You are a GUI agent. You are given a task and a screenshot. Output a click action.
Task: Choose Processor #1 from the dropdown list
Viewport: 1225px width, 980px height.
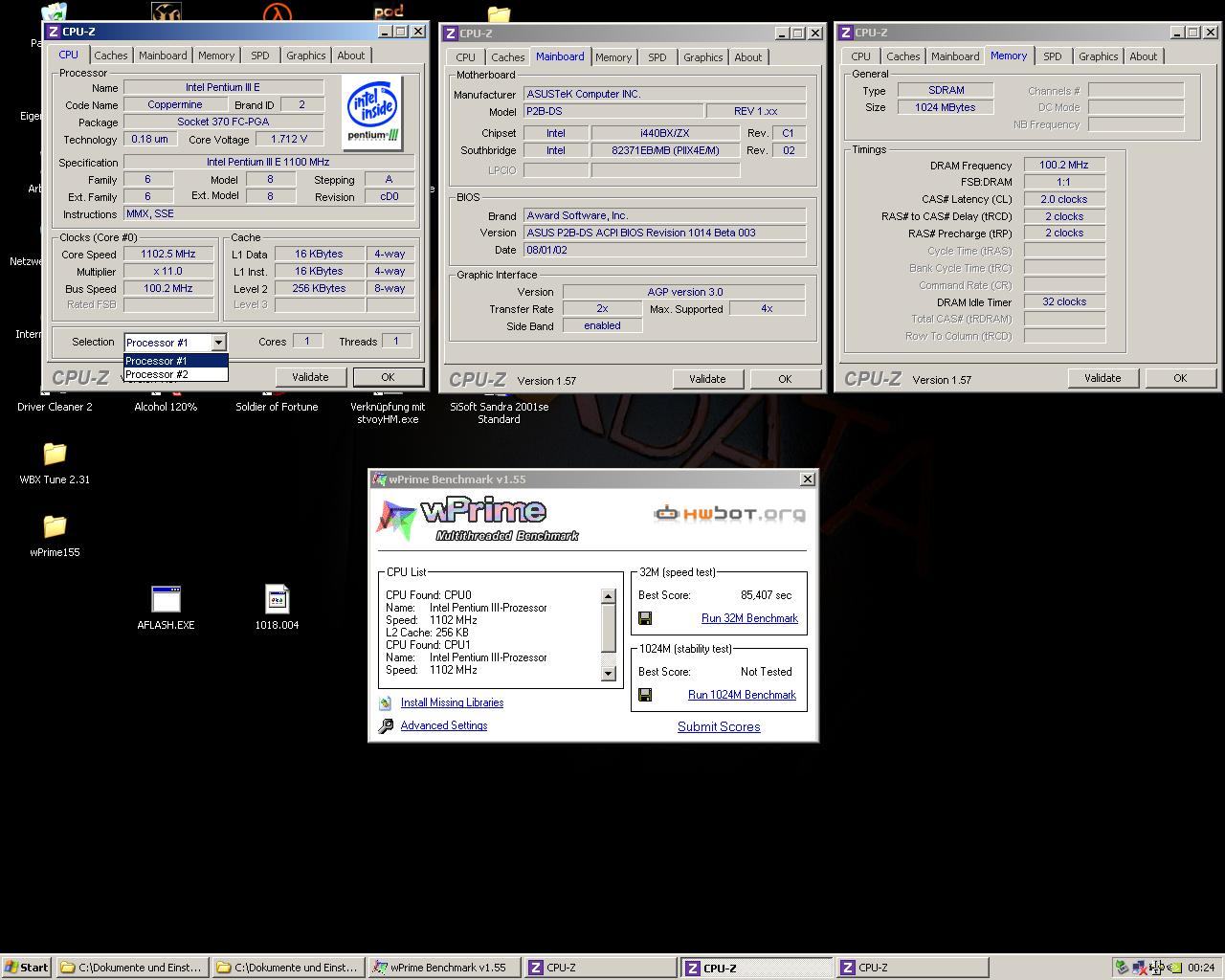click(x=176, y=361)
